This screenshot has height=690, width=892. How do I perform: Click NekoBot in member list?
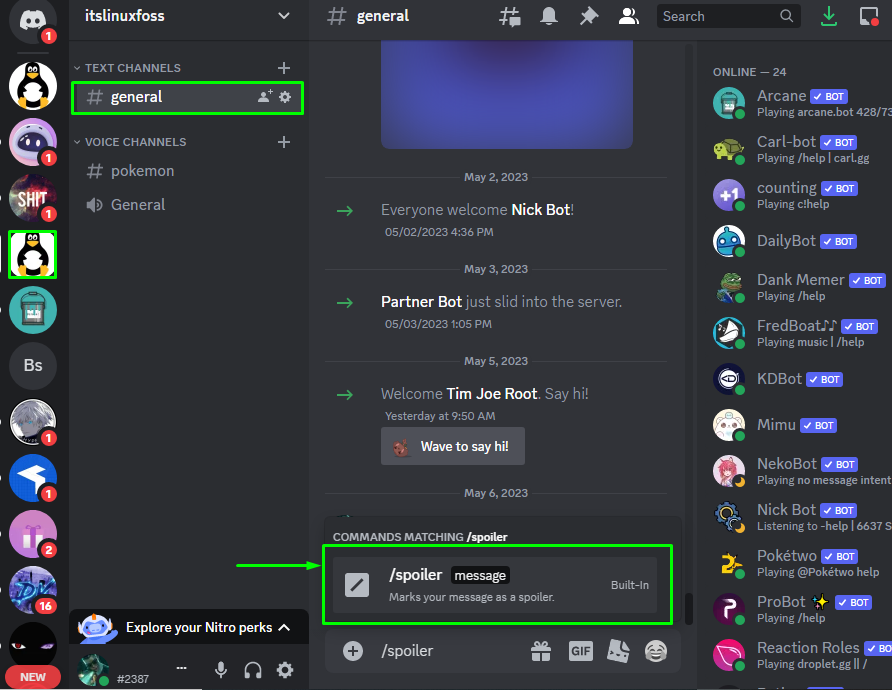[x=799, y=471]
